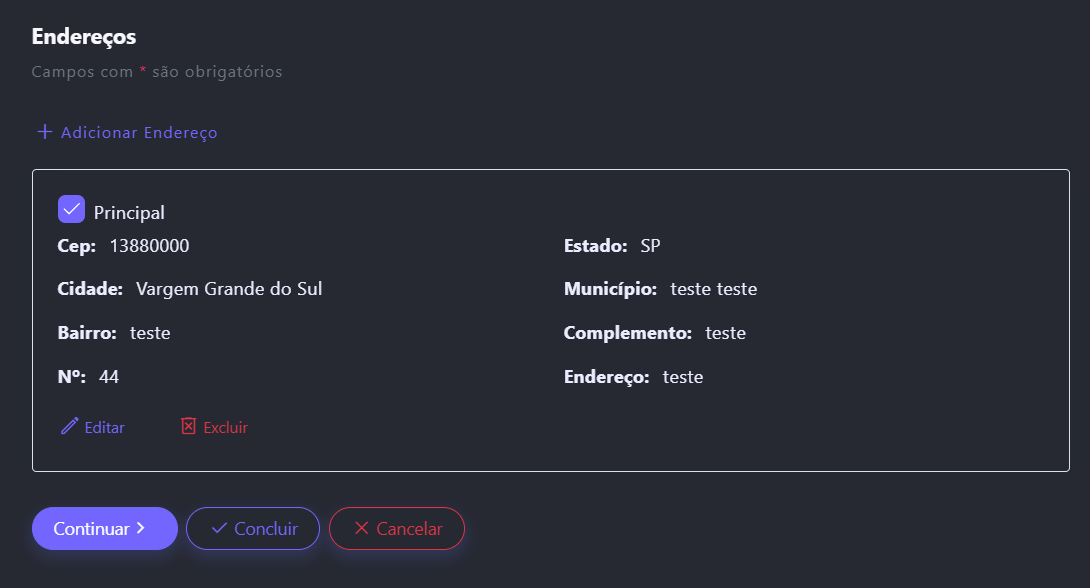Click the Cep value 13880000

coord(149,246)
